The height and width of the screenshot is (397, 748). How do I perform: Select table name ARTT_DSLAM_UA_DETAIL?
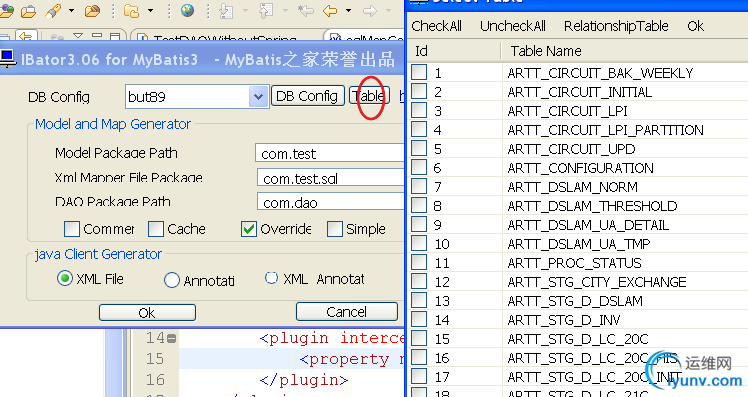tap(588, 225)
